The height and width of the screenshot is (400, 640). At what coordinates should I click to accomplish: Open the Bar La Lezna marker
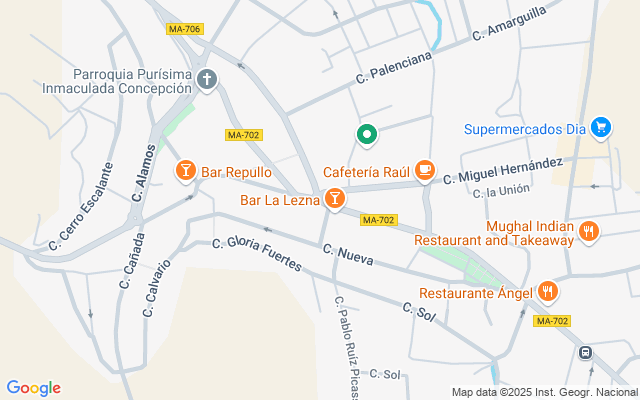335,199
